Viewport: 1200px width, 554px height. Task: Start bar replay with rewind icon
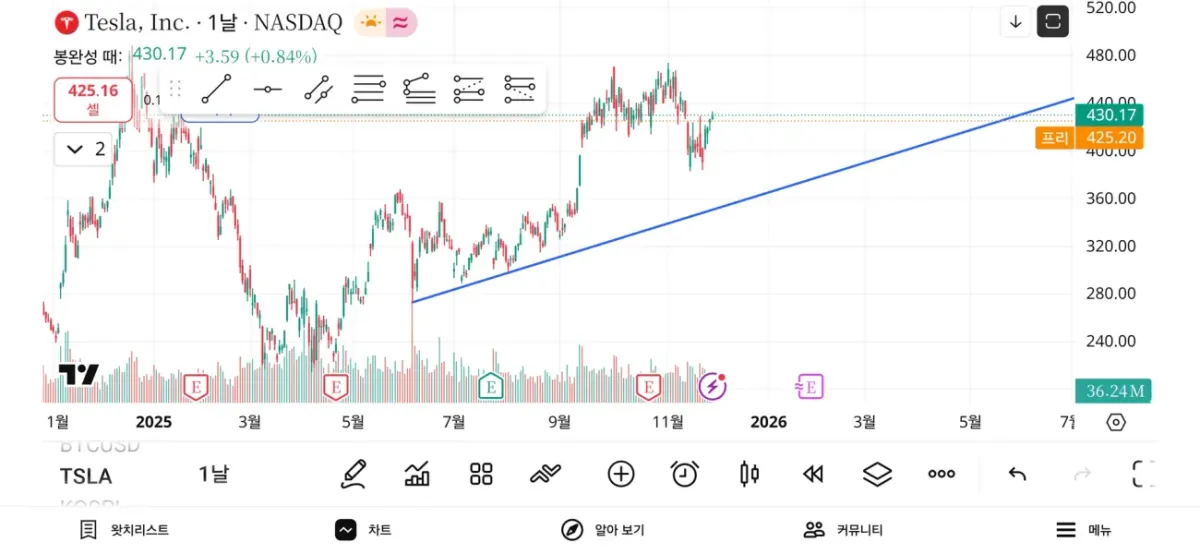coord(813,474)
